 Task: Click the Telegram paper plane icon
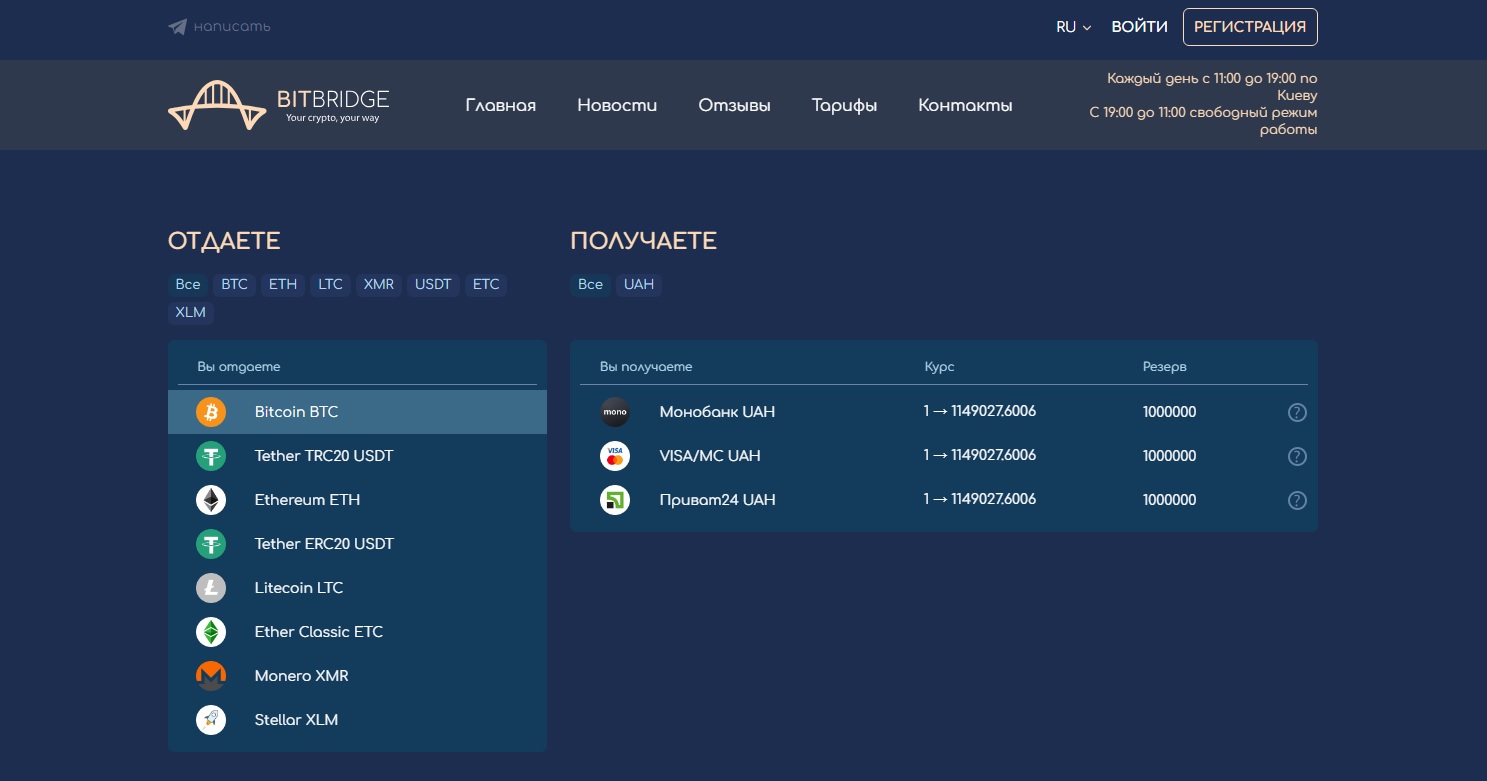178,27
